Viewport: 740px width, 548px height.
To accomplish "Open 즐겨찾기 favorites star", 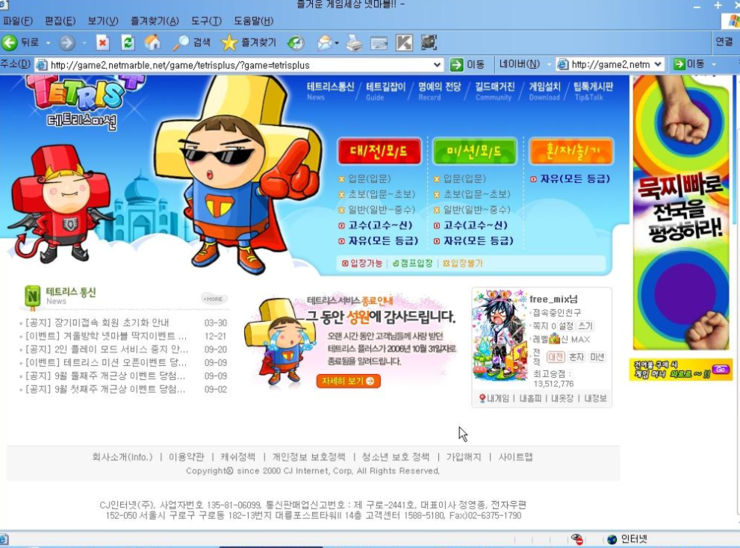I will 248,42.
